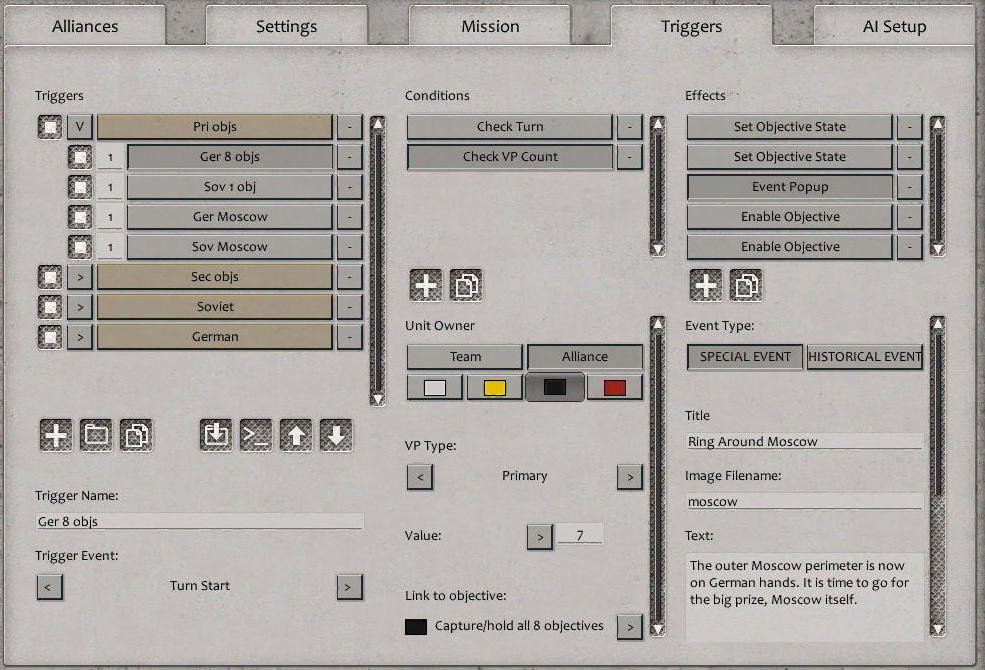This screenshot has width=985, height=670.
Task: Add a new condition
Action: 426,286
